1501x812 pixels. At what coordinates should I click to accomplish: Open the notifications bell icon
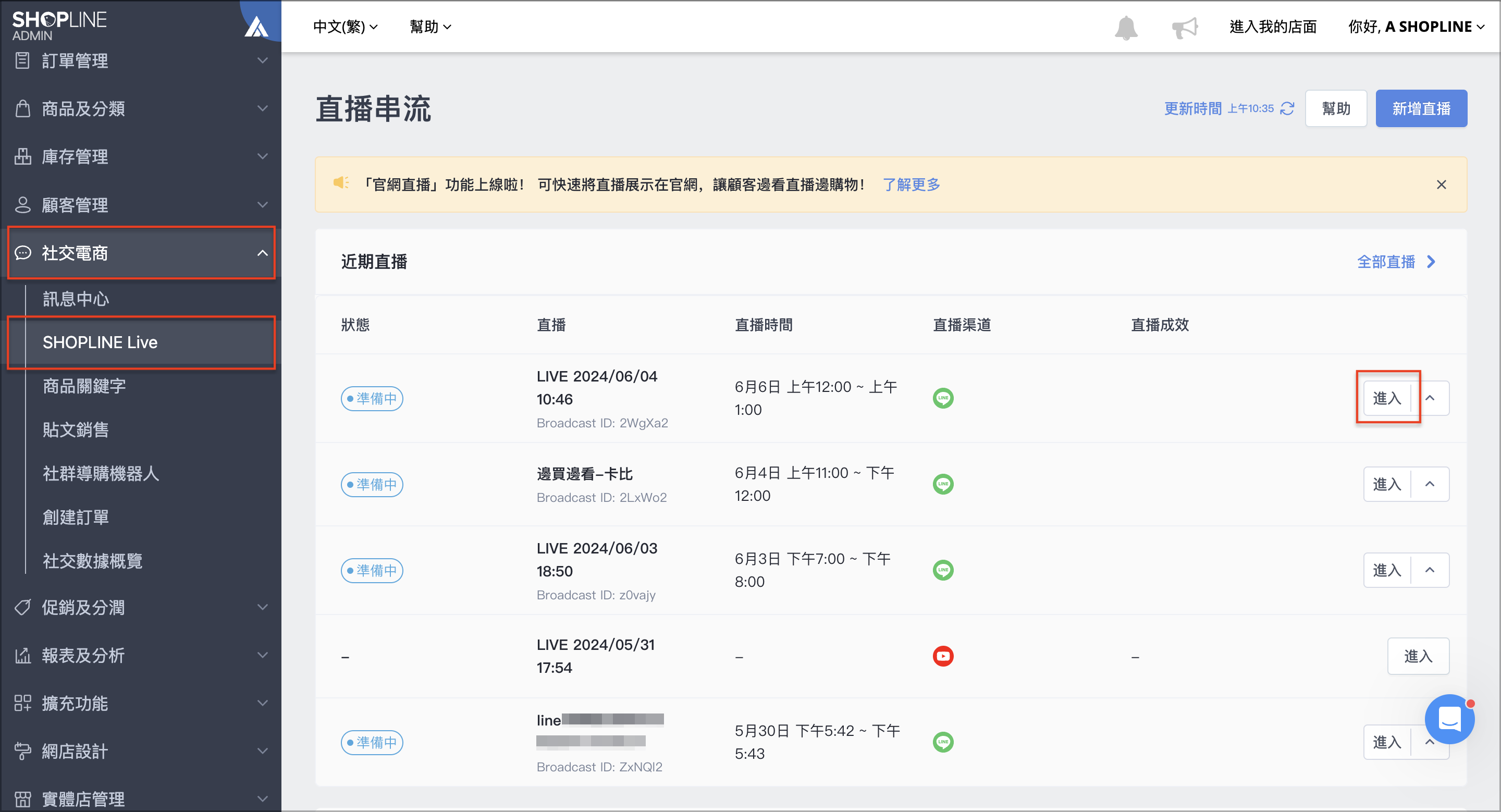click(x=1126, y=28)
